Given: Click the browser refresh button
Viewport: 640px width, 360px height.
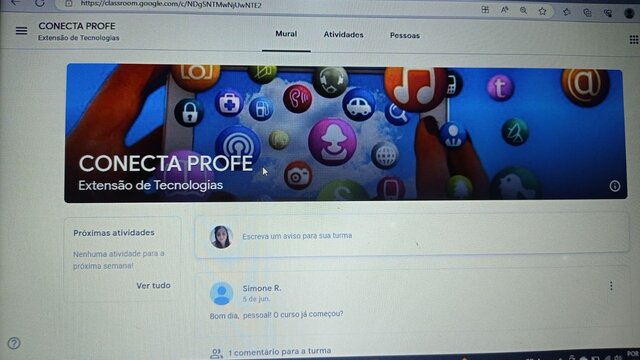Looking at the screenshot, I should click(40, 3).
